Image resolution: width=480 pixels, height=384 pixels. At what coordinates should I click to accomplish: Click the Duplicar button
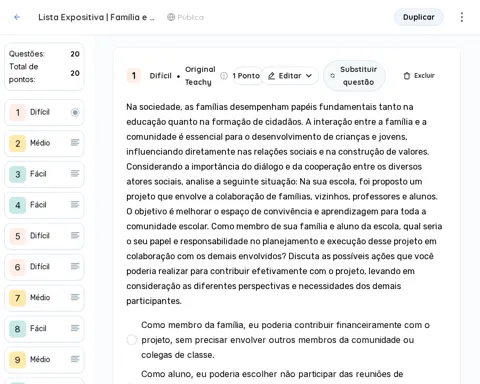pyautogui.click(x=419, y=17)
